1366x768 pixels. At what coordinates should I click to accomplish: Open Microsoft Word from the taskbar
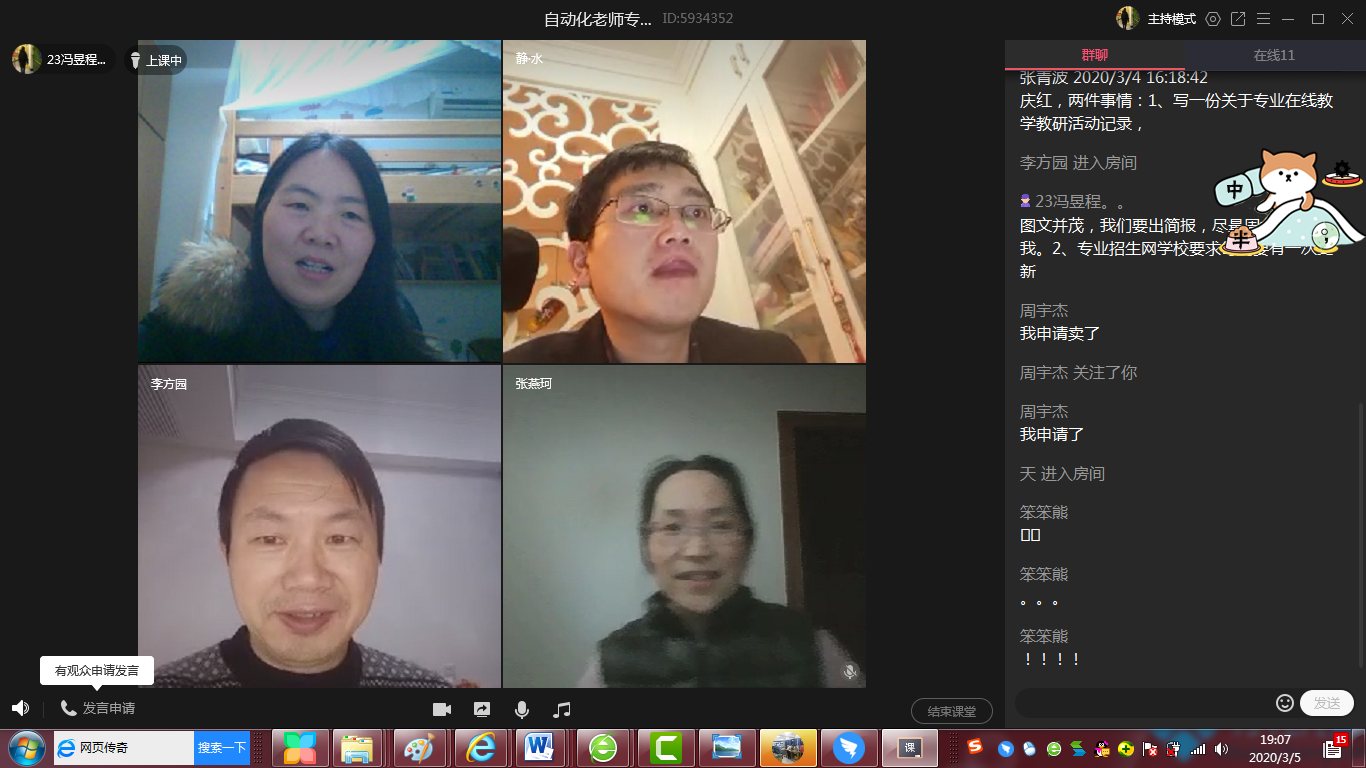coord(540,747)
